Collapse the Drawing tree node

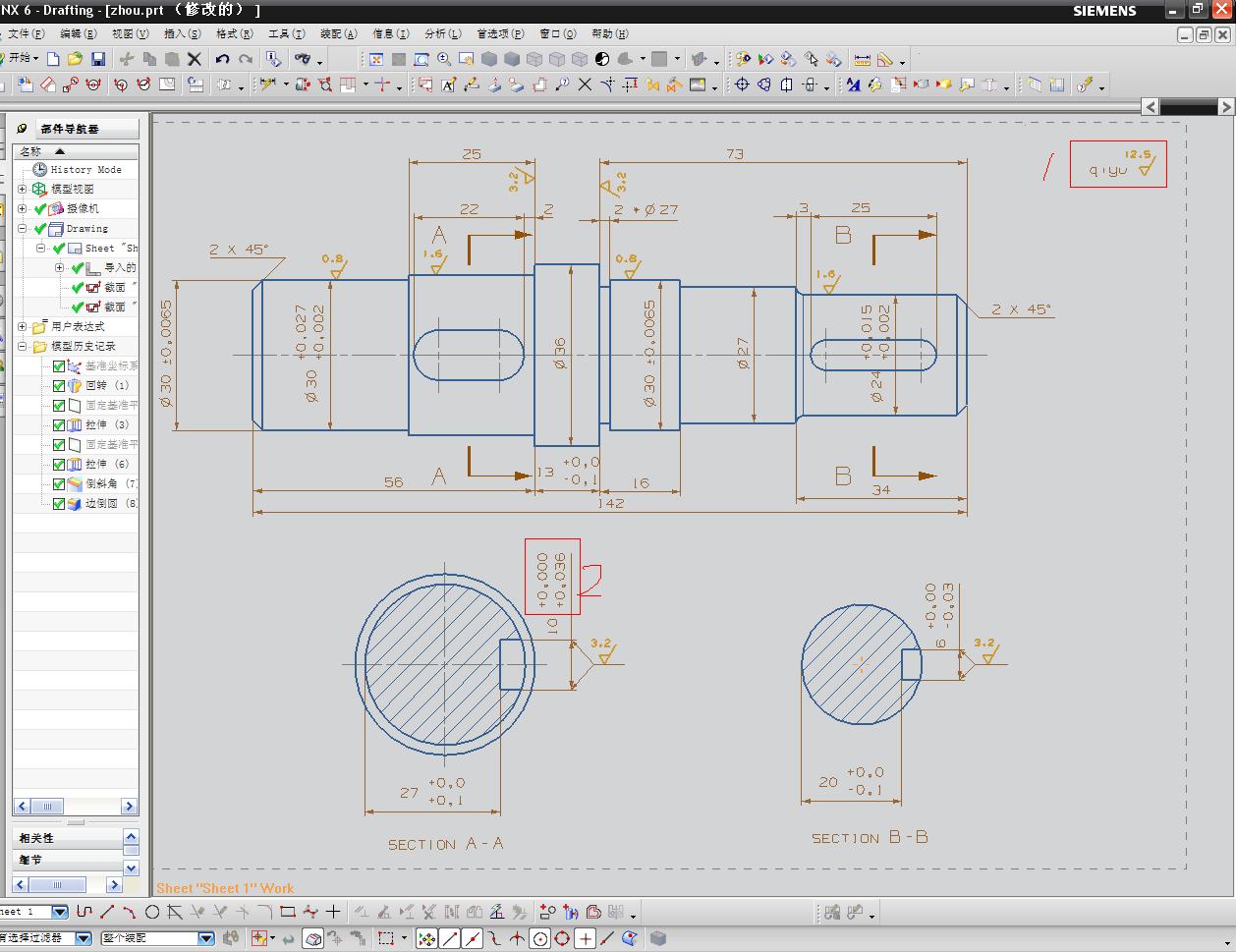click(23, 228)
